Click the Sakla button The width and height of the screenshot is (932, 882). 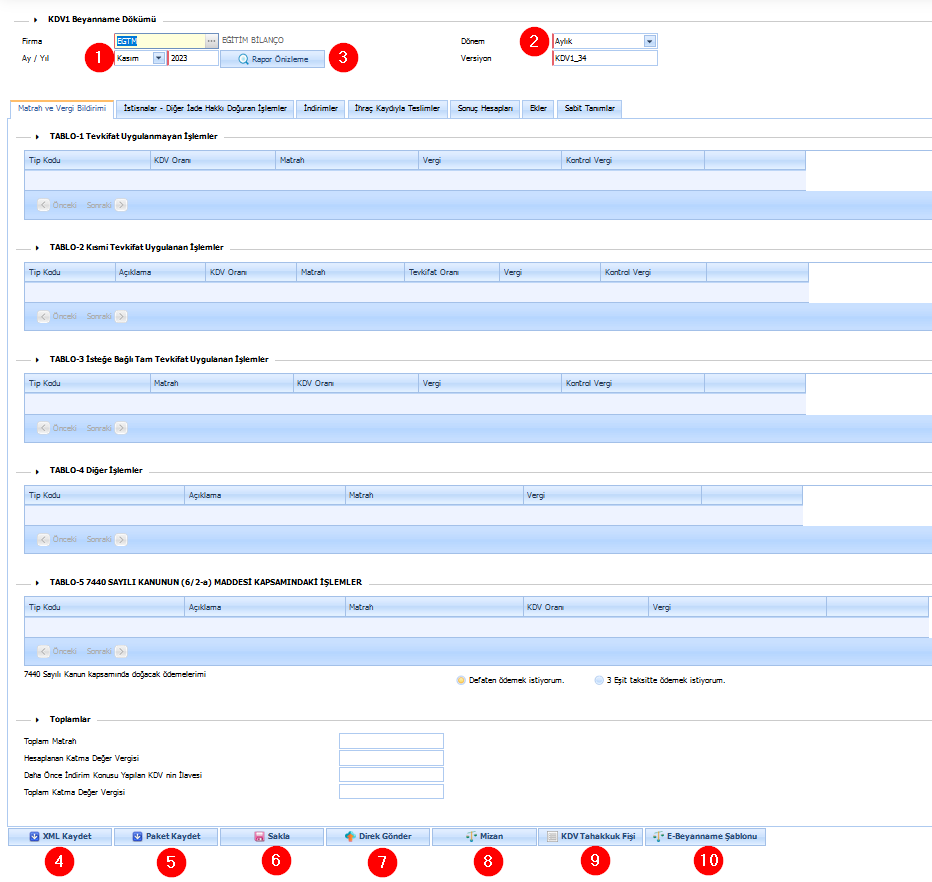click(x=272, y=836)
